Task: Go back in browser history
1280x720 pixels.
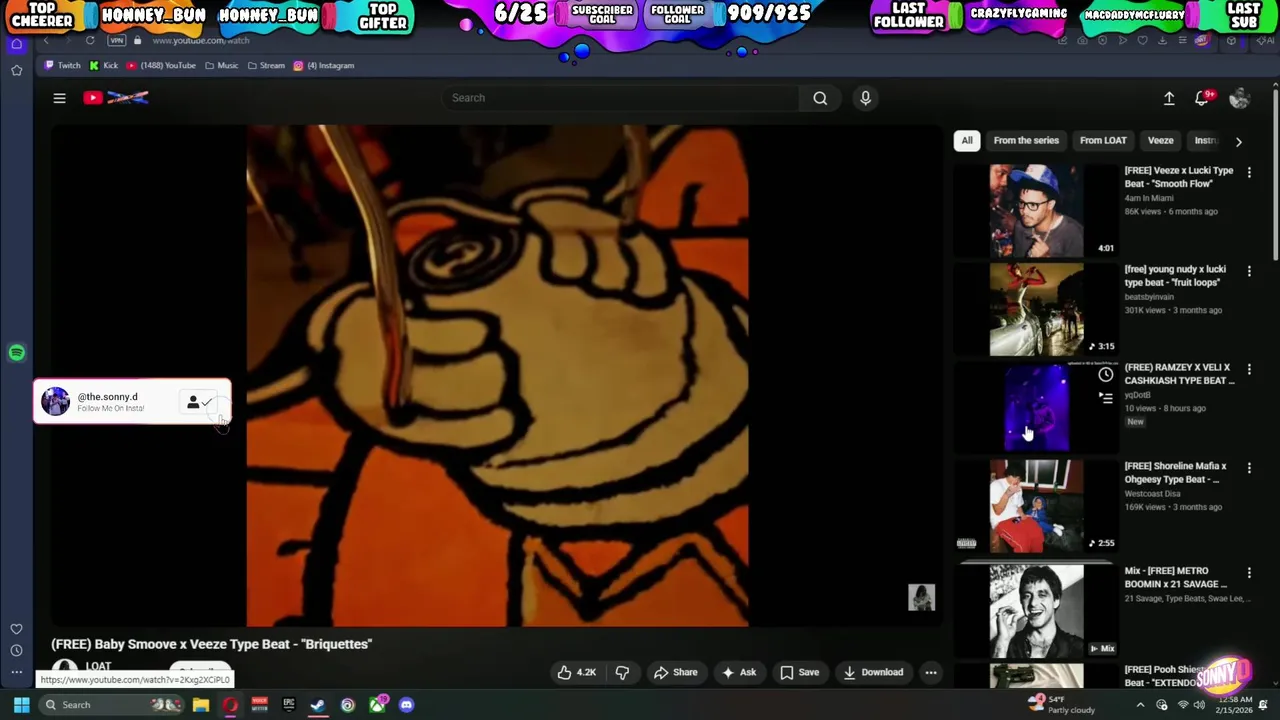Action: click(x=46, y=41)
